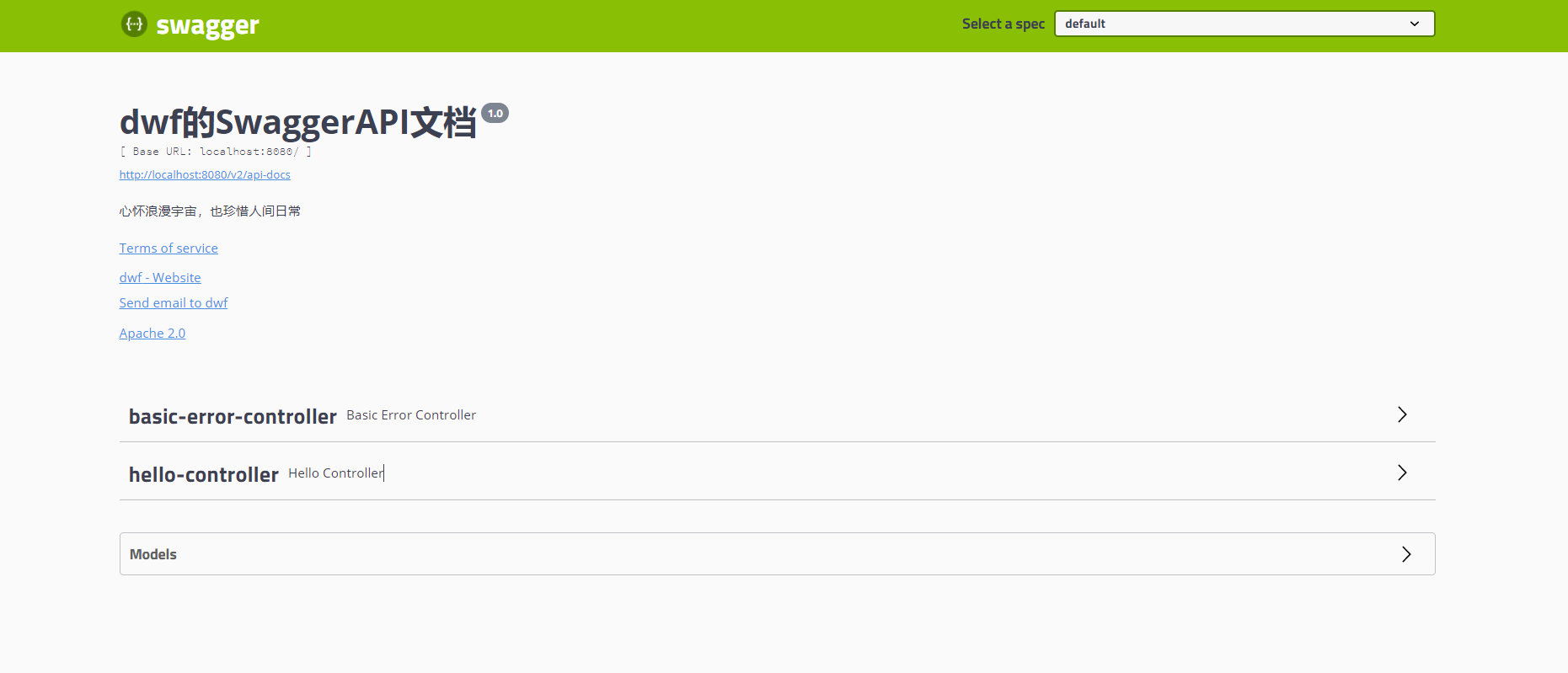
Task: Open the Terms of service link
Action: pyautogui.click(x=169, y=248)
